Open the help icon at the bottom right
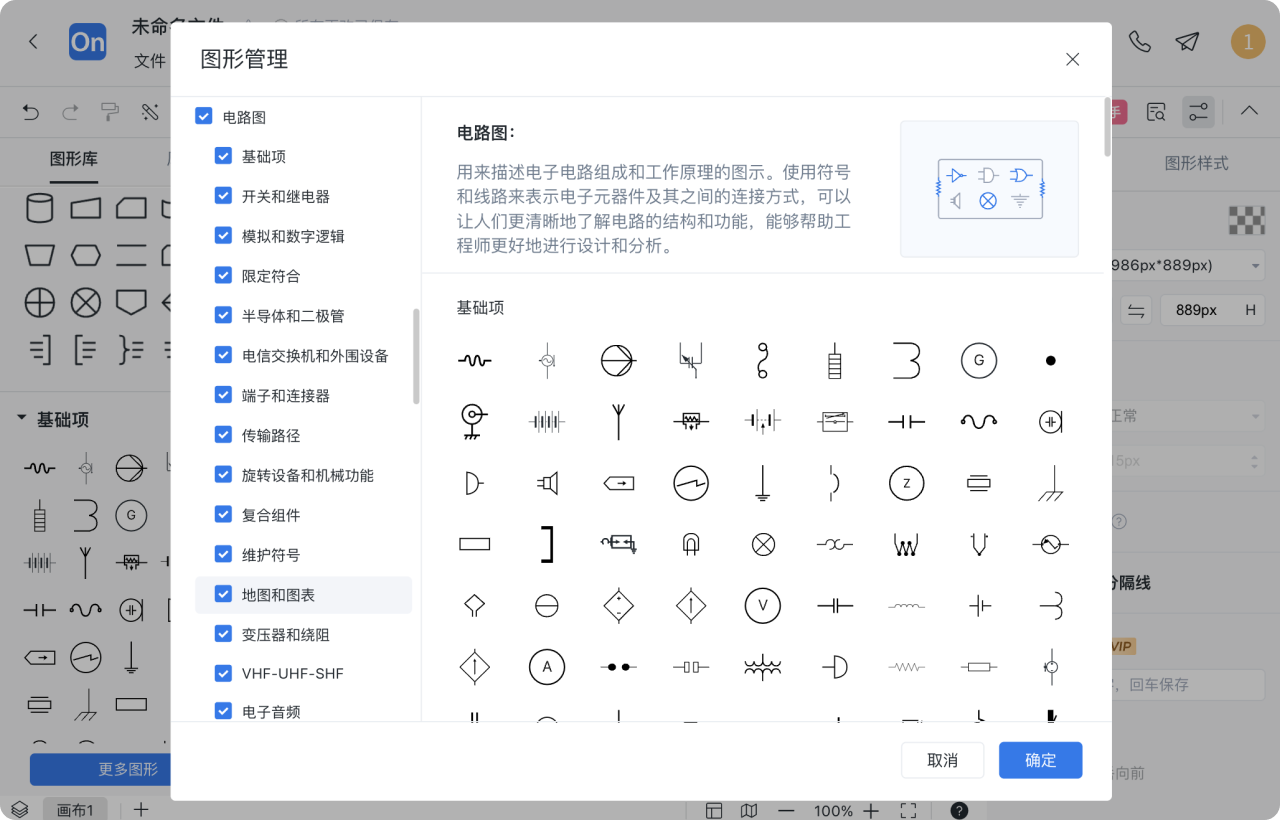This screenshot has width=1280, height=820. click(x=959, y=811)
